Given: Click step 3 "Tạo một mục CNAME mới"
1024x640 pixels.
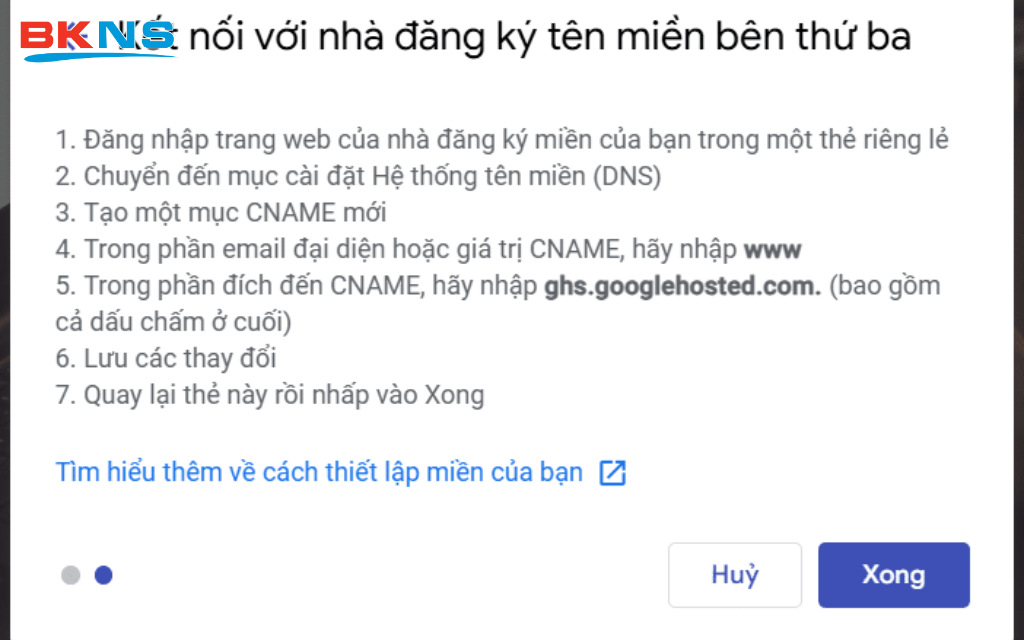Looking at the screenshot, I should [221, 213].
